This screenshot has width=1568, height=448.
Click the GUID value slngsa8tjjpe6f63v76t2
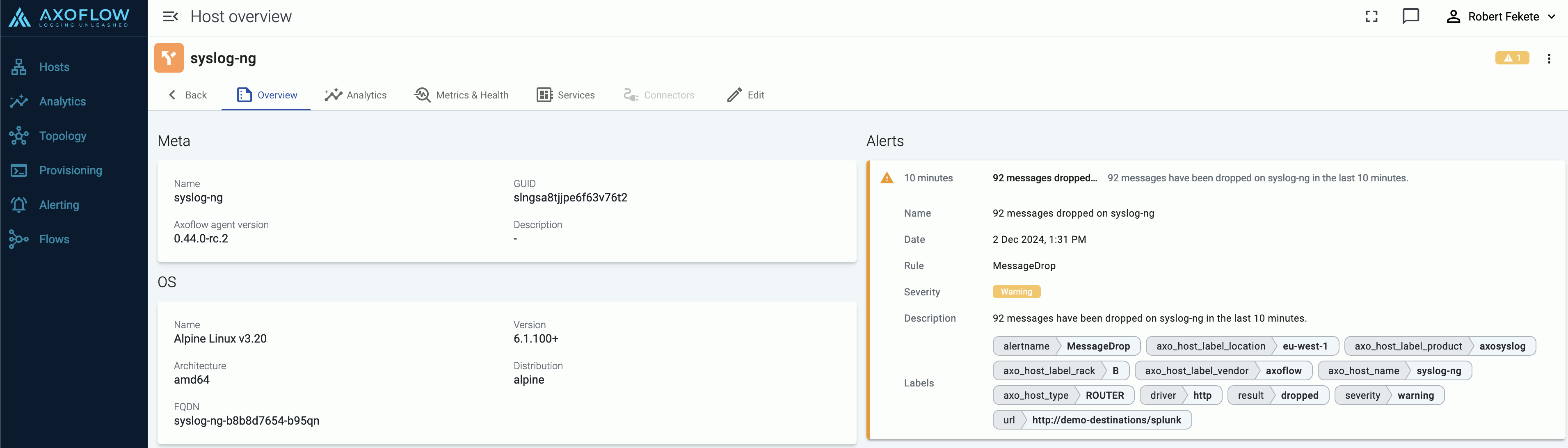click(x=570, y=198)
